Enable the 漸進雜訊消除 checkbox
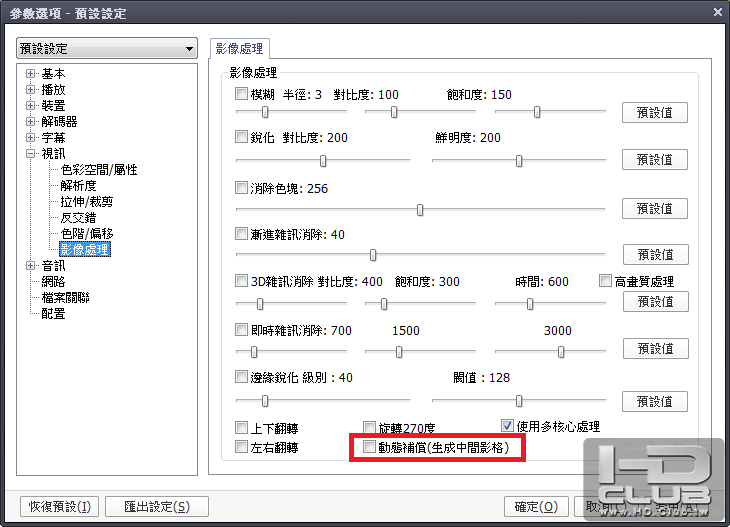The image size is (730, 527). click(x=241, y=234)
